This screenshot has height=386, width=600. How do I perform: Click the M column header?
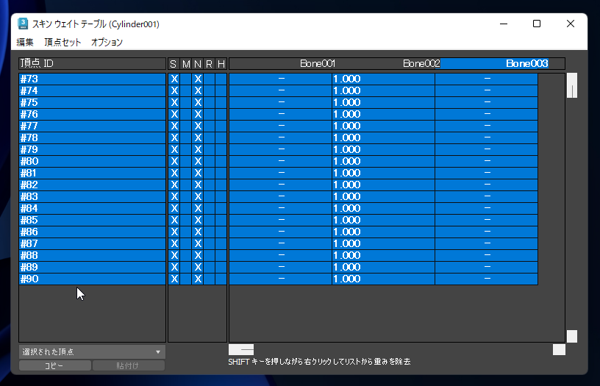point(186,64)
